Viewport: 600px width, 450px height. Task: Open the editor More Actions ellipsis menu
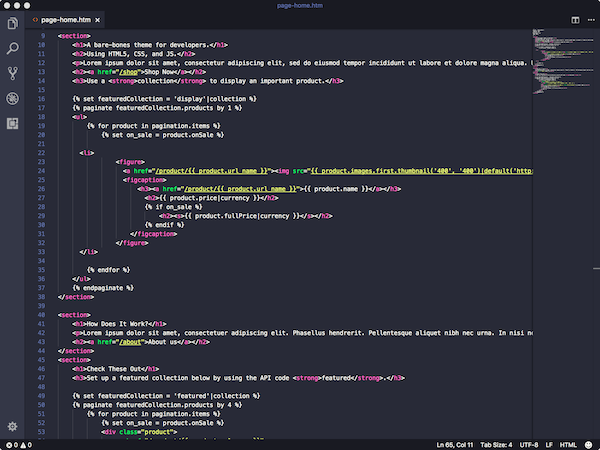591,20
